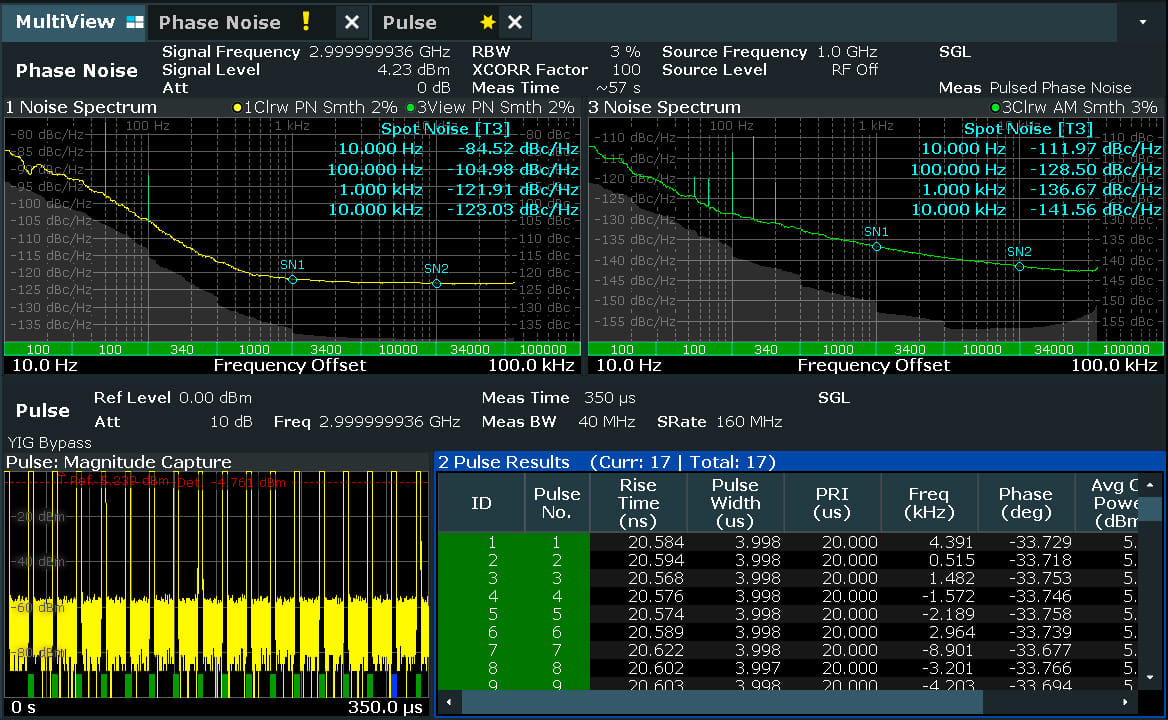Close the Pulse channel tab
The height and width of the screenshot is (720, 1168).
514,23
